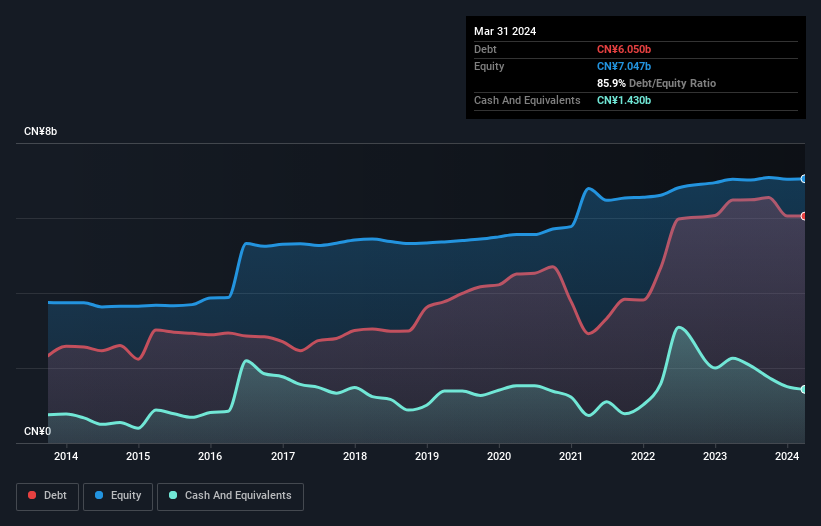
Task: Click the 2014 x-axis label
Action: tap(66, 456)
